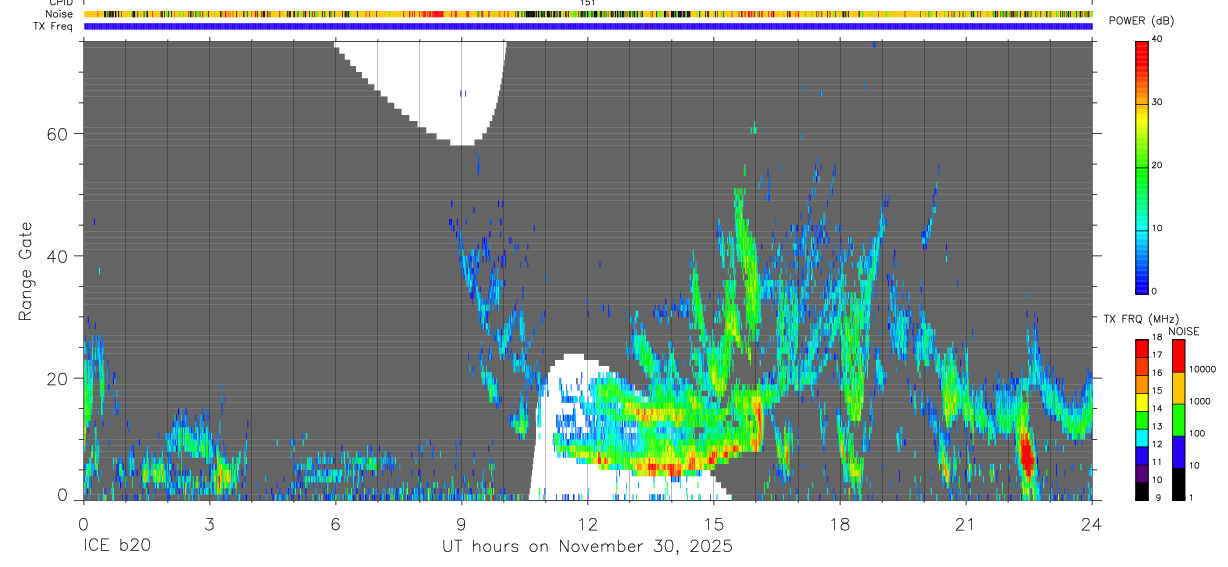
Task: Click the TX Freq row label at top
Action: tap(53, 26)
